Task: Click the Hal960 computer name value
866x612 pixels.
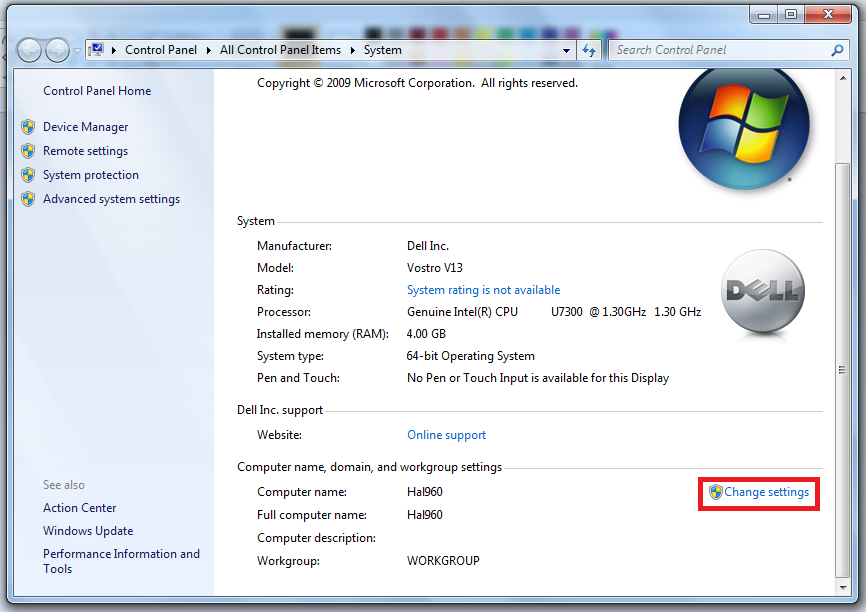Action: coord(425,492)
